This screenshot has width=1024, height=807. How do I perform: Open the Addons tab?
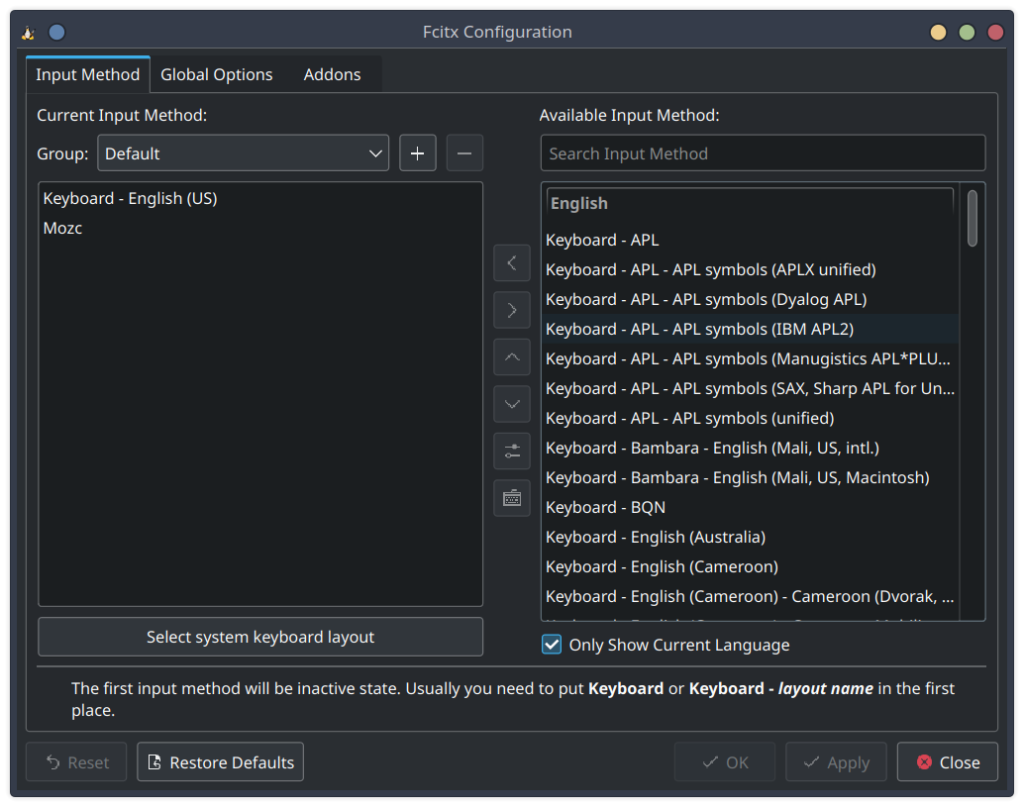pyautogui.click(x=332, y=75)
